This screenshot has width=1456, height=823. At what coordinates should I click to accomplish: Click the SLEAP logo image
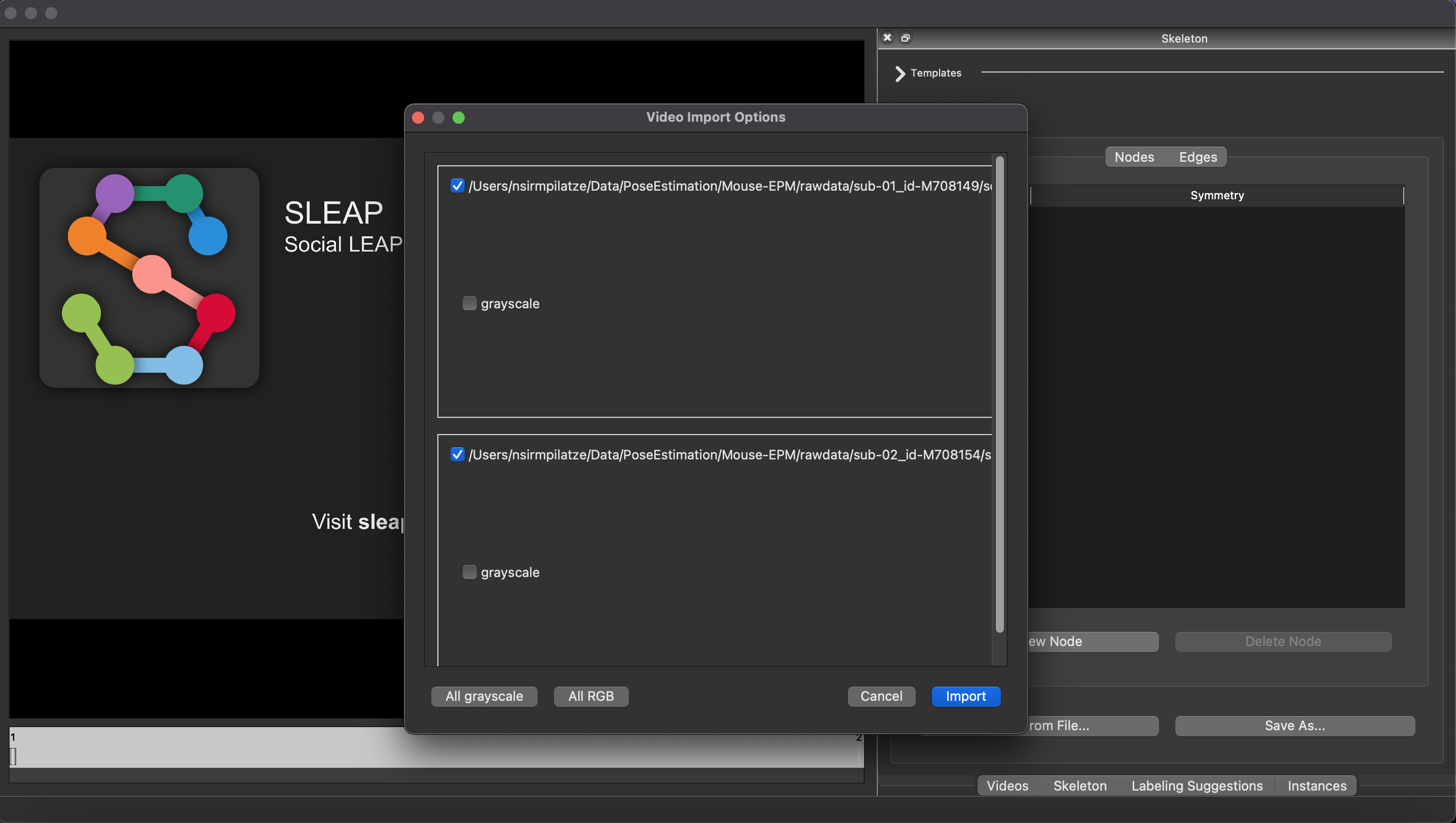(149, 278)
